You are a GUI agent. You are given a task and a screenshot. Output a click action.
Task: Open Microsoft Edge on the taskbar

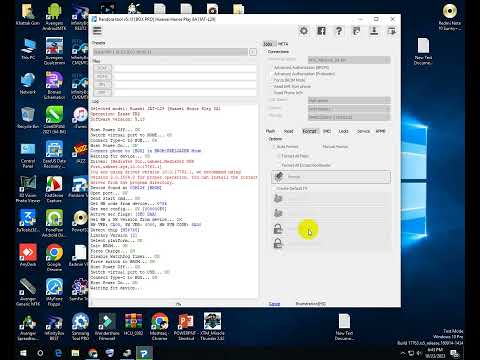pos(58,353)
